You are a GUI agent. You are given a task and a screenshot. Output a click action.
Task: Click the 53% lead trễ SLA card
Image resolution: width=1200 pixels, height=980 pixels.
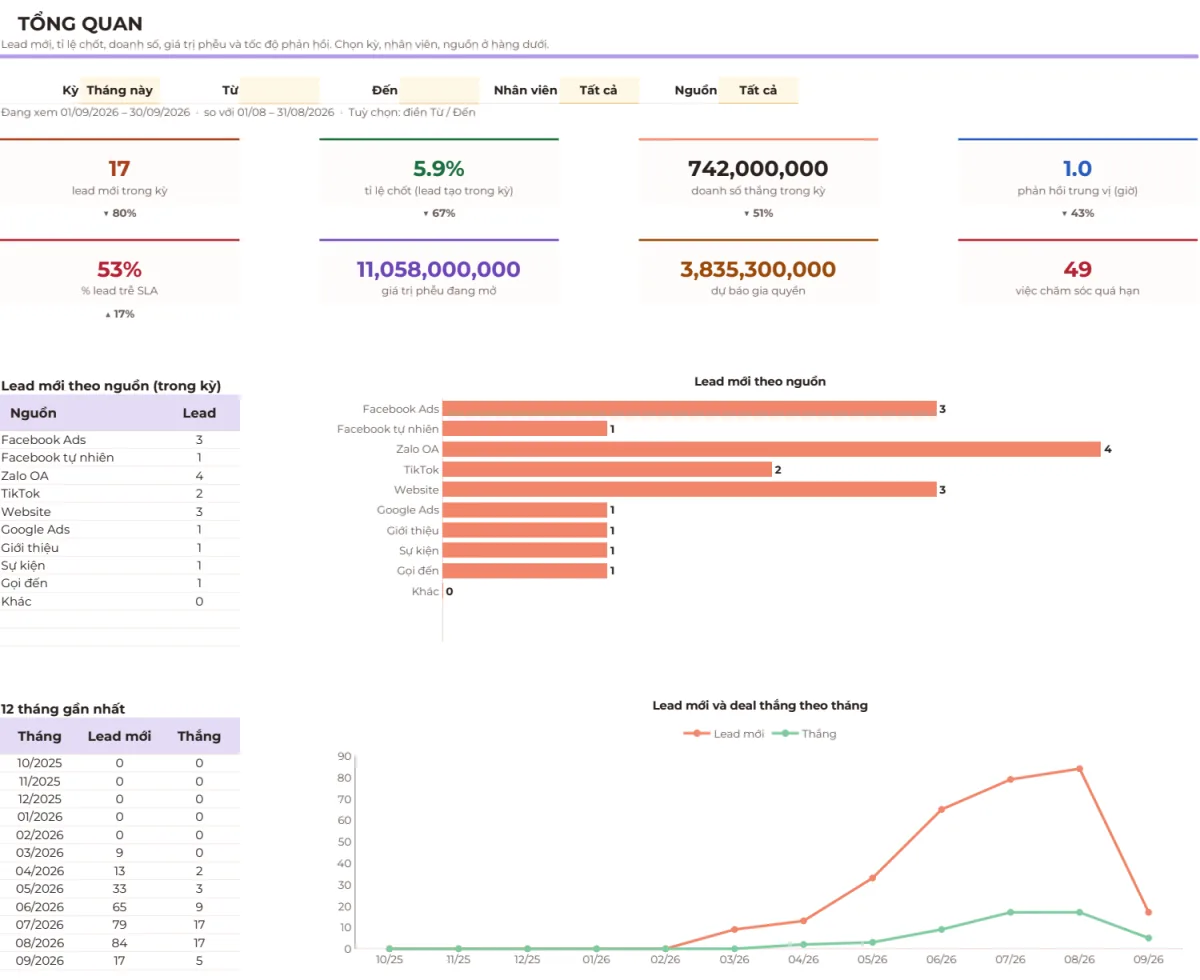coord(120,283)
